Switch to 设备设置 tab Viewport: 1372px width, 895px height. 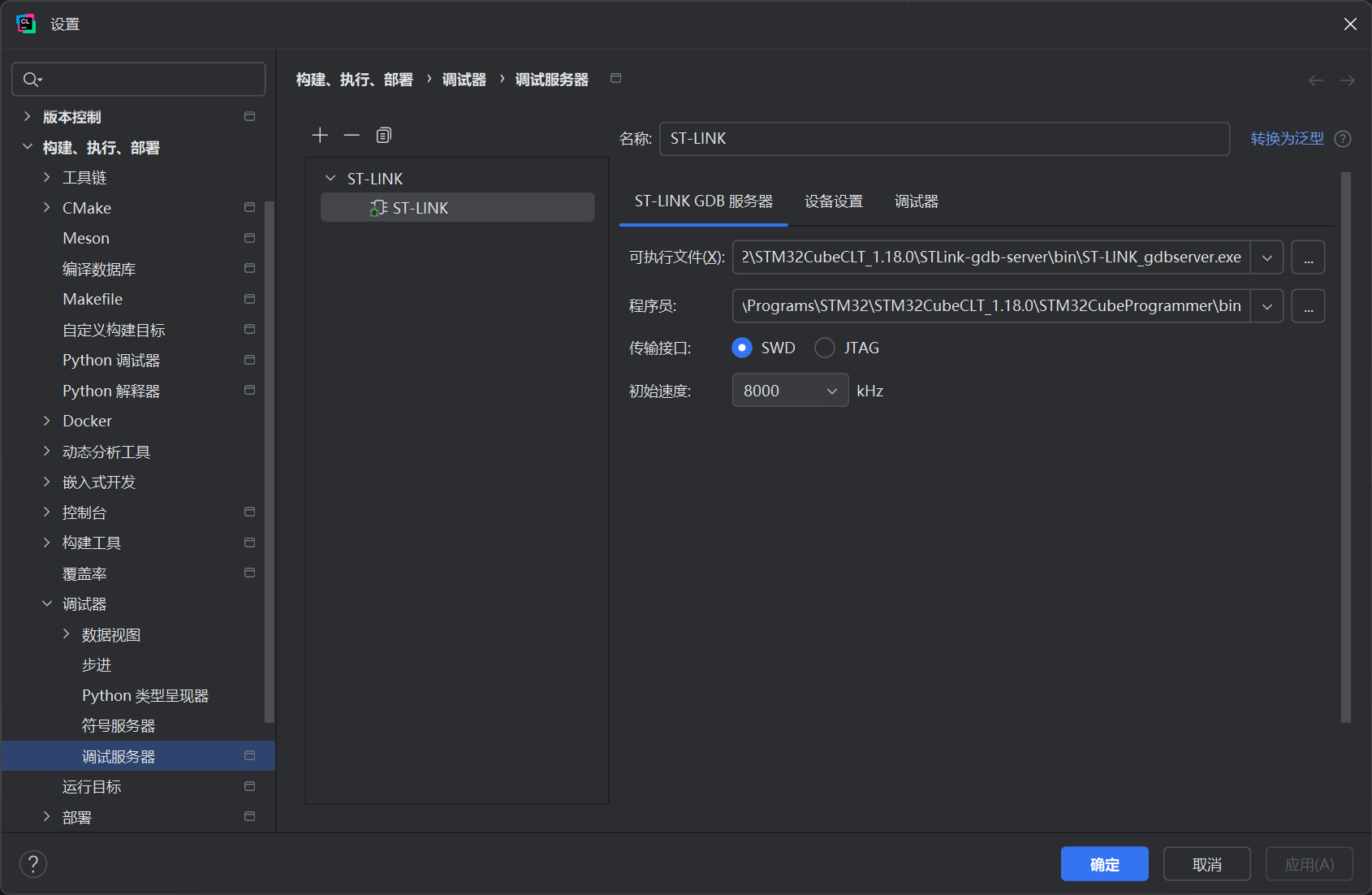click(834, 201)
